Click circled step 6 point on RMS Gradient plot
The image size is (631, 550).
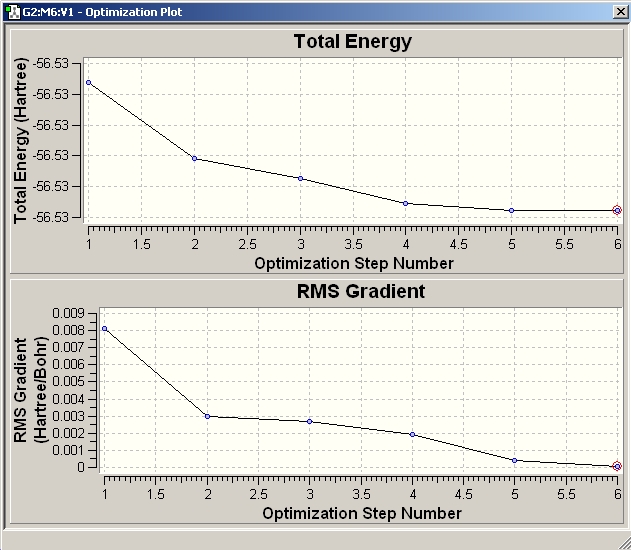[x=617, y=466]
